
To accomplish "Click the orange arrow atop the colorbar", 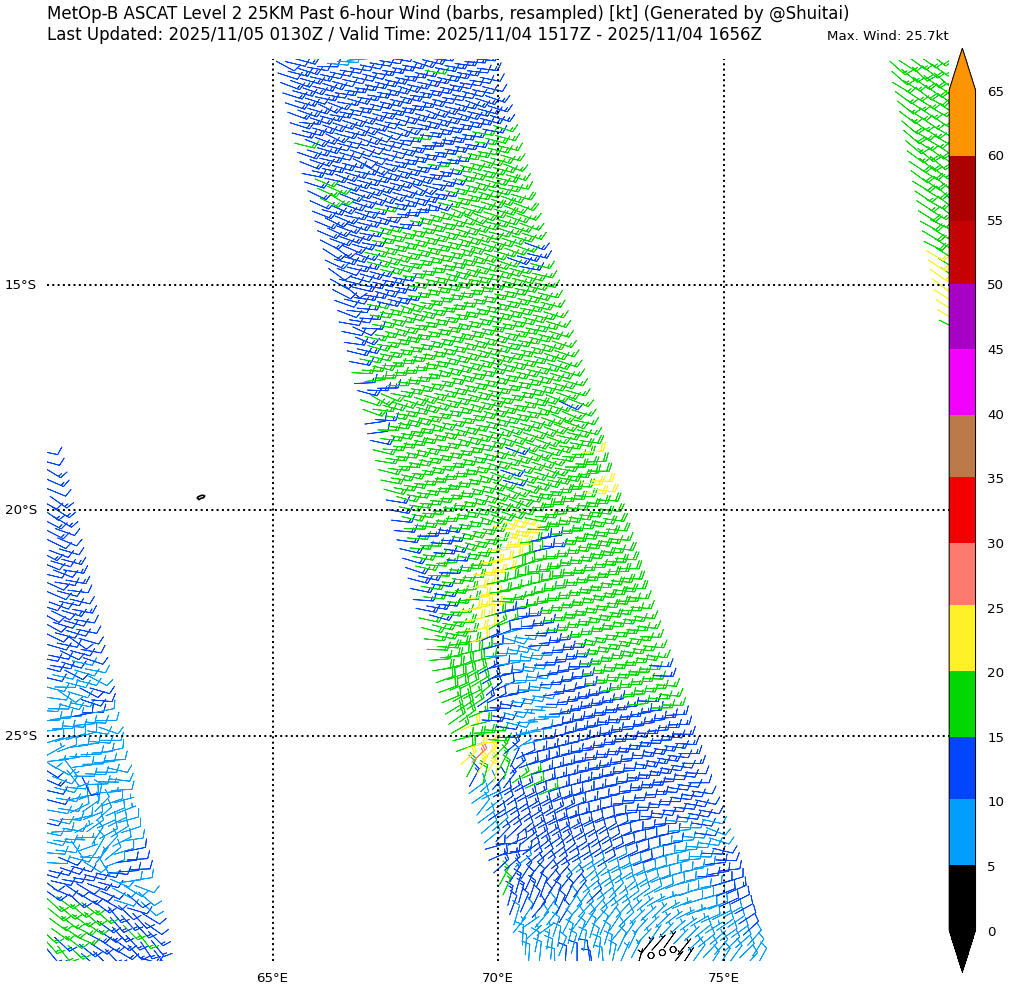I will (x=961, y=72).
